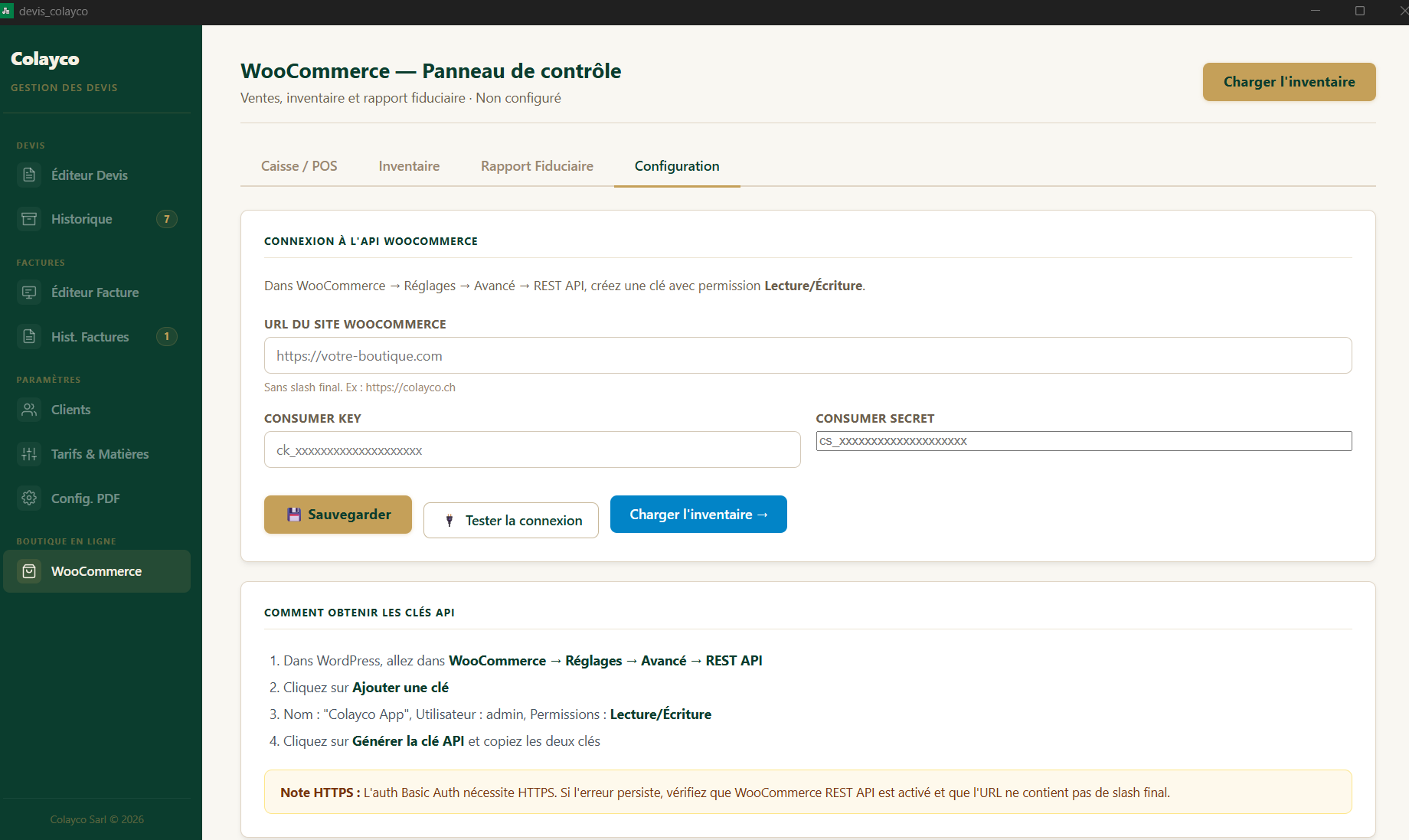Image resolution: width=1409 pixels, height=840 pixels.
Task: Click the Clients people icon
Action: [x=29, y=410]
